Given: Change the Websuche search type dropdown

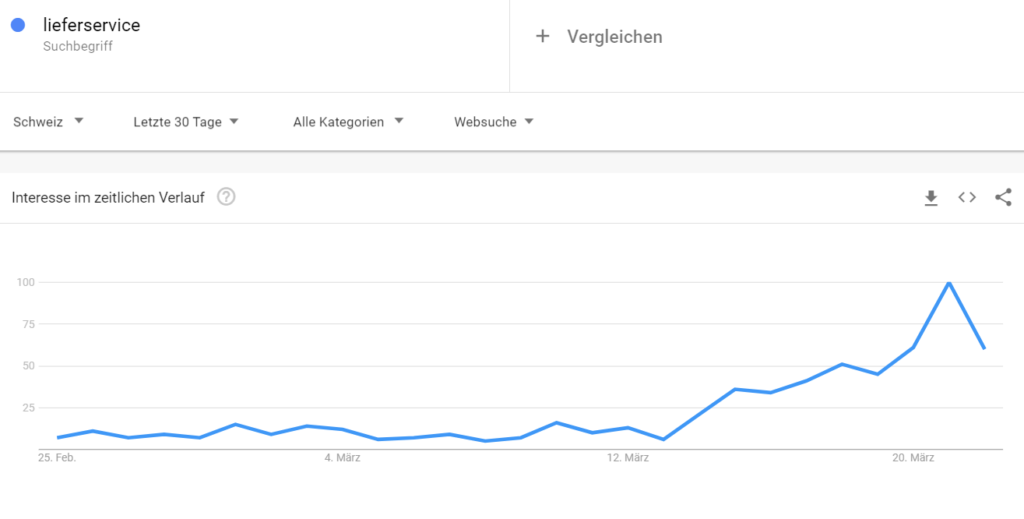Looking at the screenshot, I should click(494, 122).
